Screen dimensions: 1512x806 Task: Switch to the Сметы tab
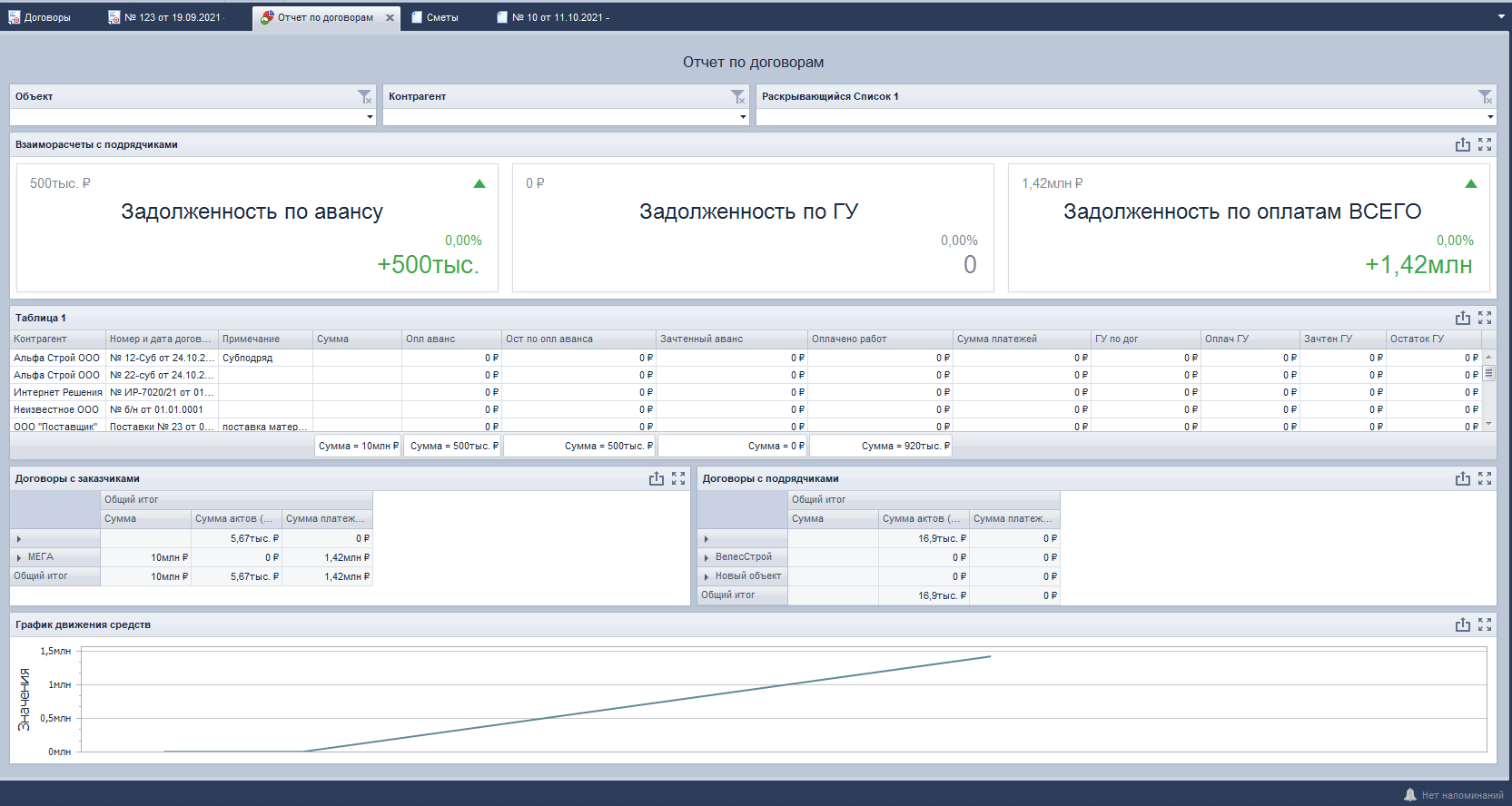[441, 17]
